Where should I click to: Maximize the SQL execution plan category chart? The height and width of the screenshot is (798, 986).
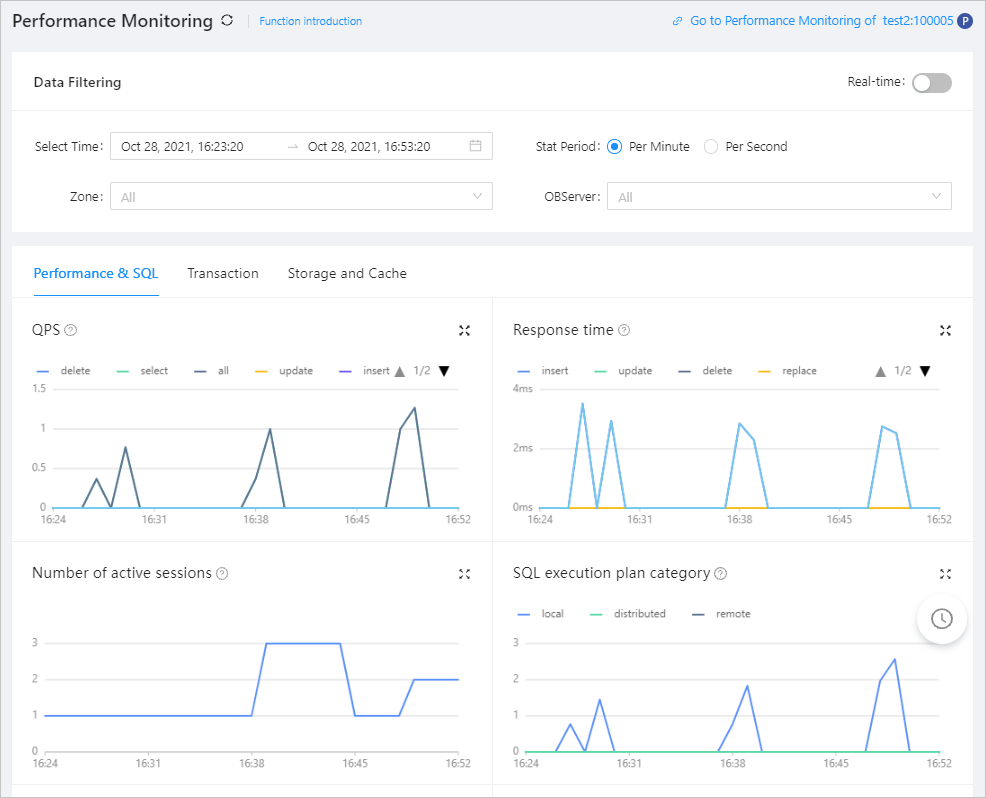click(x=945, y=574)
